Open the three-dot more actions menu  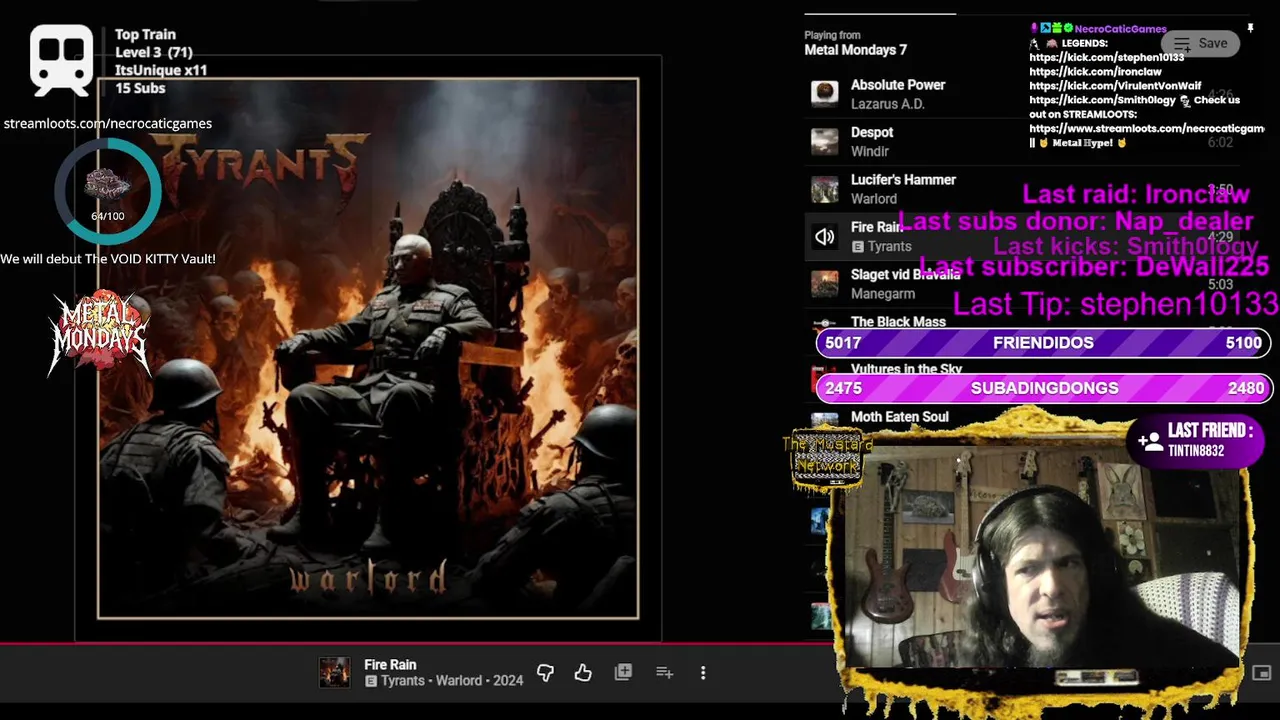[703, 673]
